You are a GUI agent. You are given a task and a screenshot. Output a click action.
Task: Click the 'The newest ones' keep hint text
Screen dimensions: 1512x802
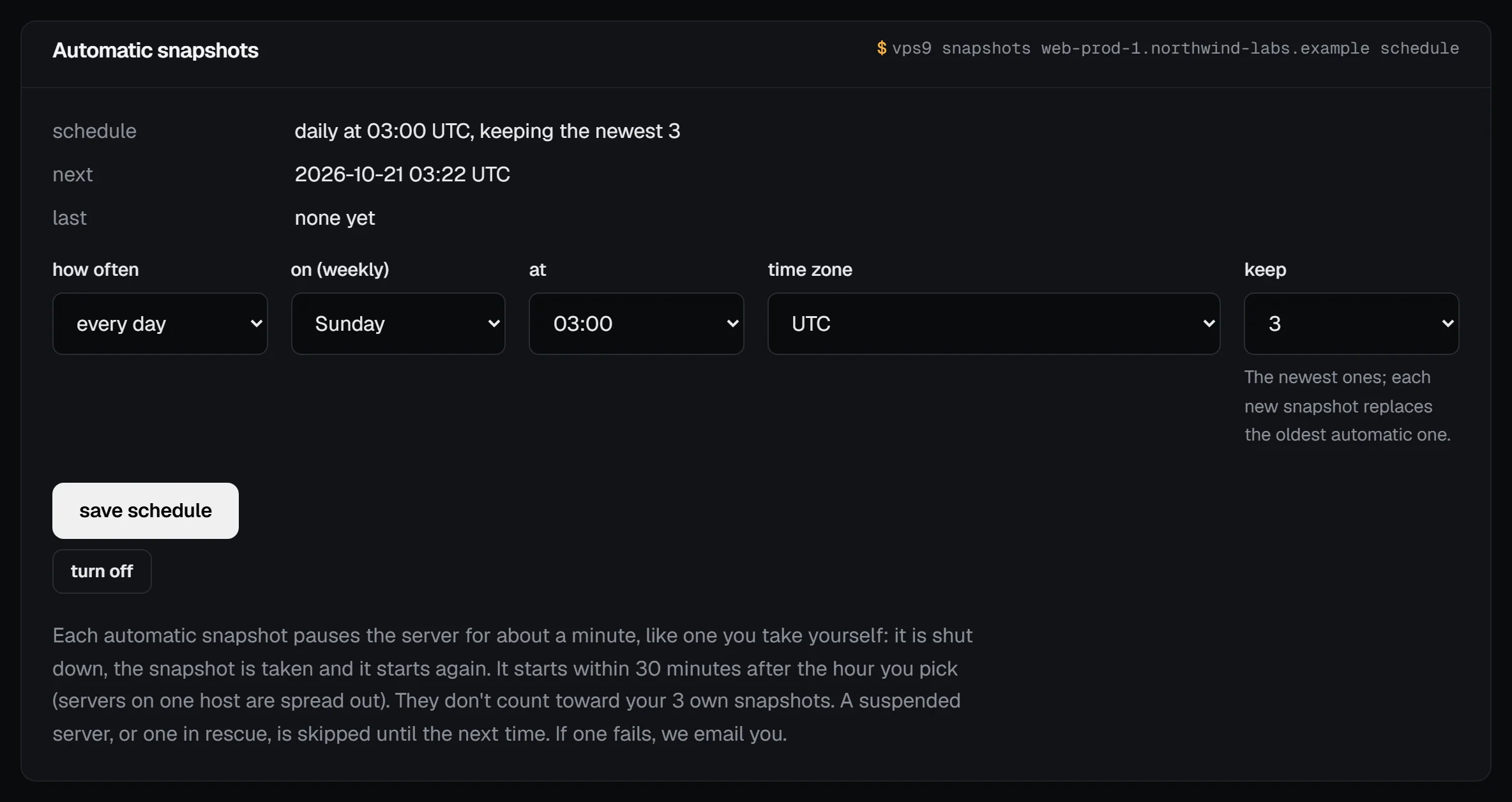tap(1347, 406)
